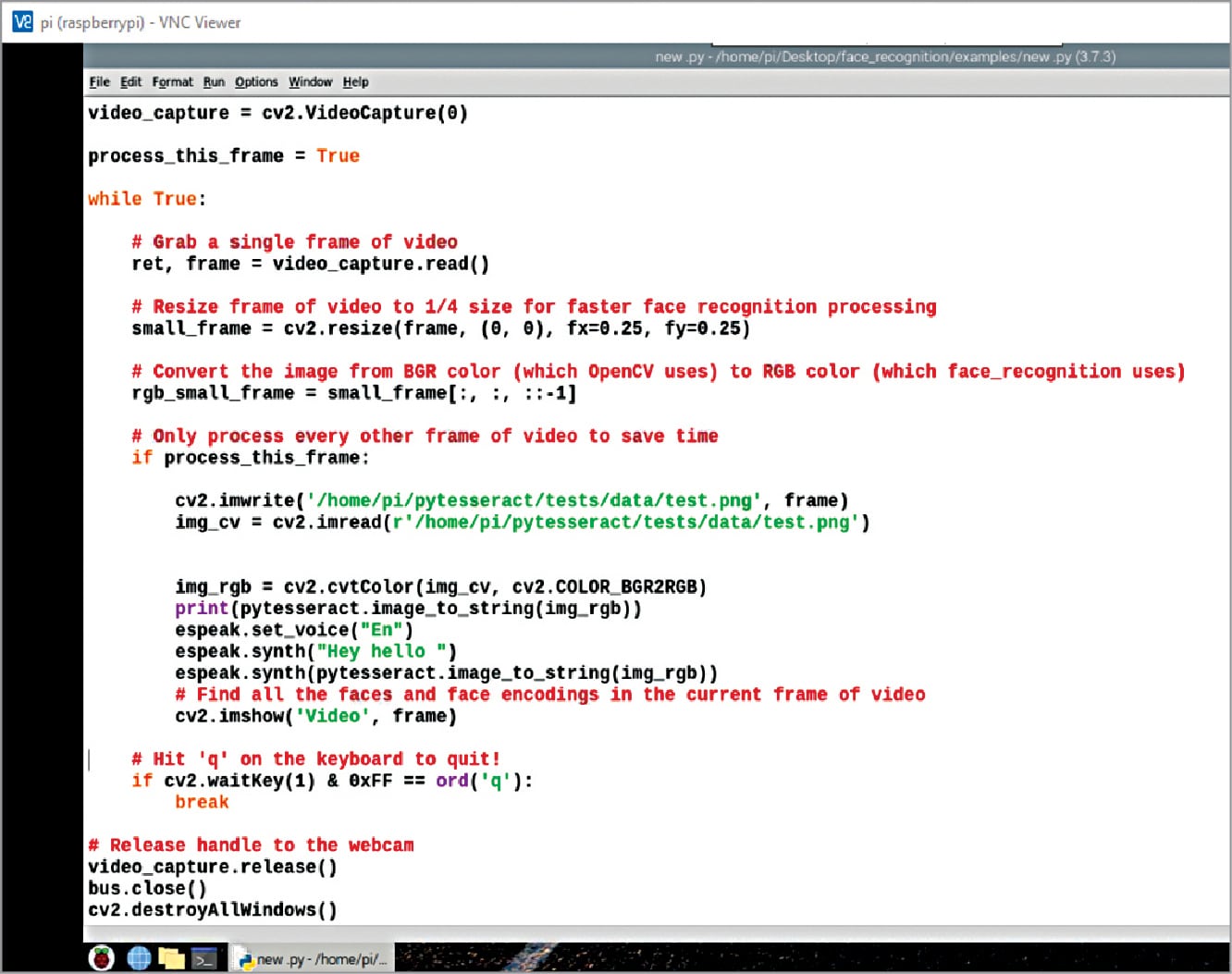The height and width of the screenshot is (974, 1232).
Task: Open the Raspberry Pi applications menu
Action: [102, 958]
